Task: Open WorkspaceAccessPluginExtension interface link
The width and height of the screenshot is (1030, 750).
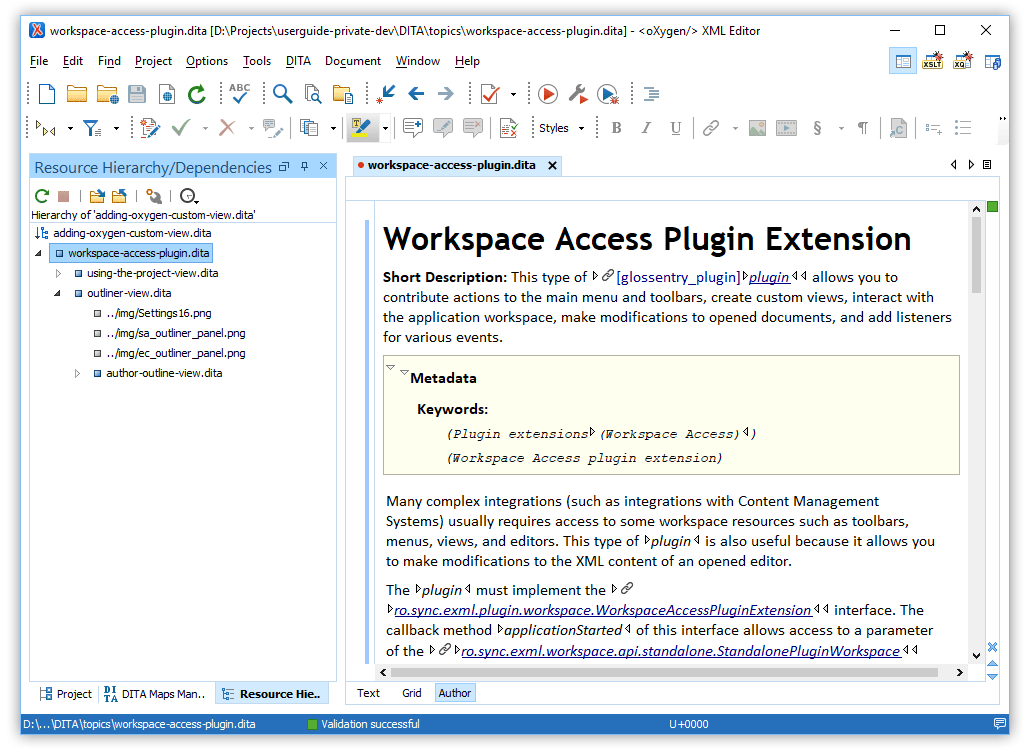Action: point(602,610)
